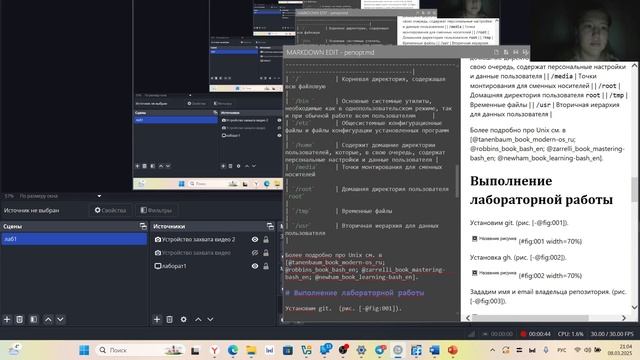Move scene up with arrow in Scenes panel
Viewport: 640px width, 360px height.
[48, 319]
